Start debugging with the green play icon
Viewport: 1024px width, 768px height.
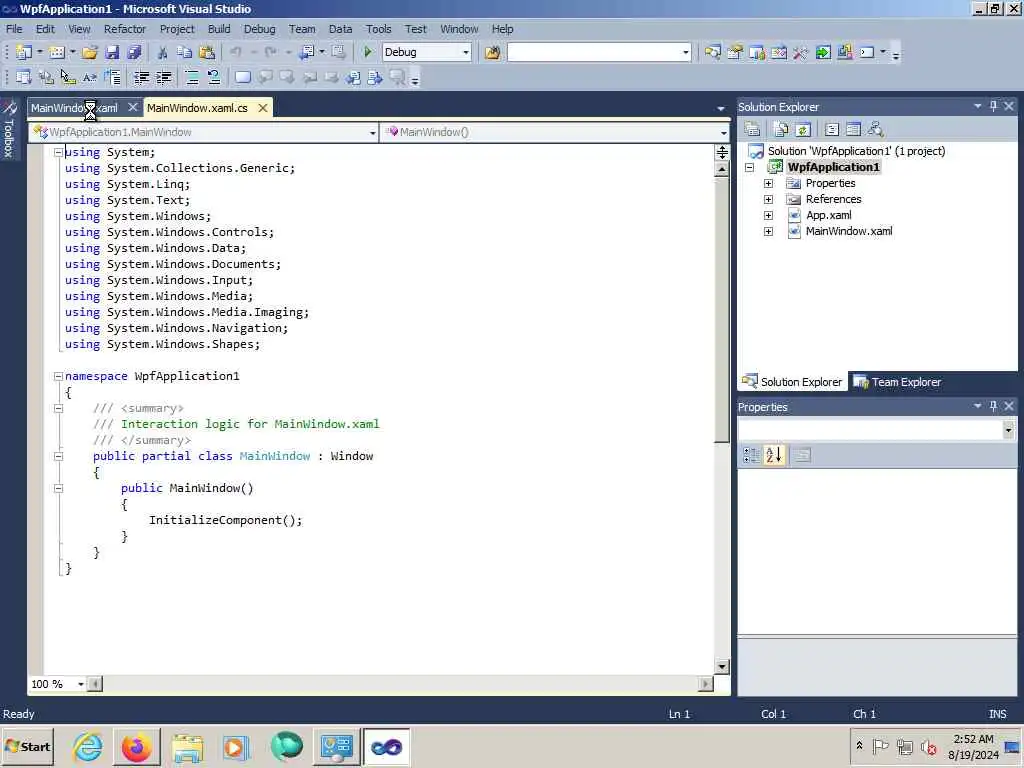pyautogui.click(x=368, y=52)
